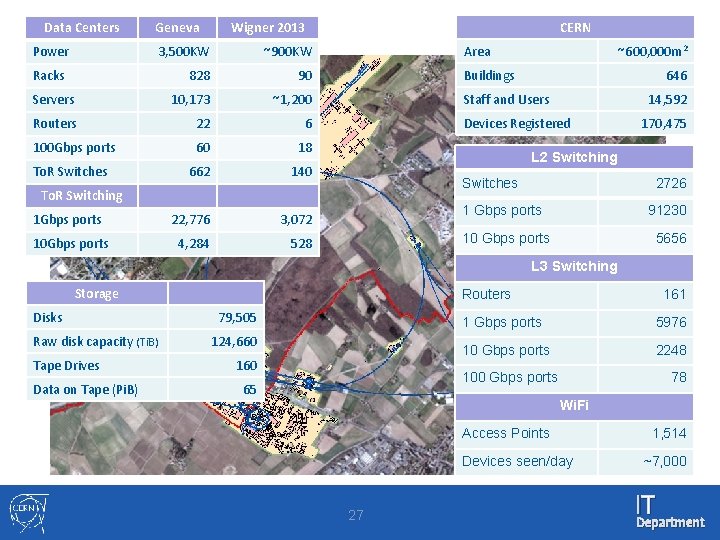This screenshot has width=720, height=540.
Task: Click the Storage table header
Action: pyautogui.click(x=96, y=293)
